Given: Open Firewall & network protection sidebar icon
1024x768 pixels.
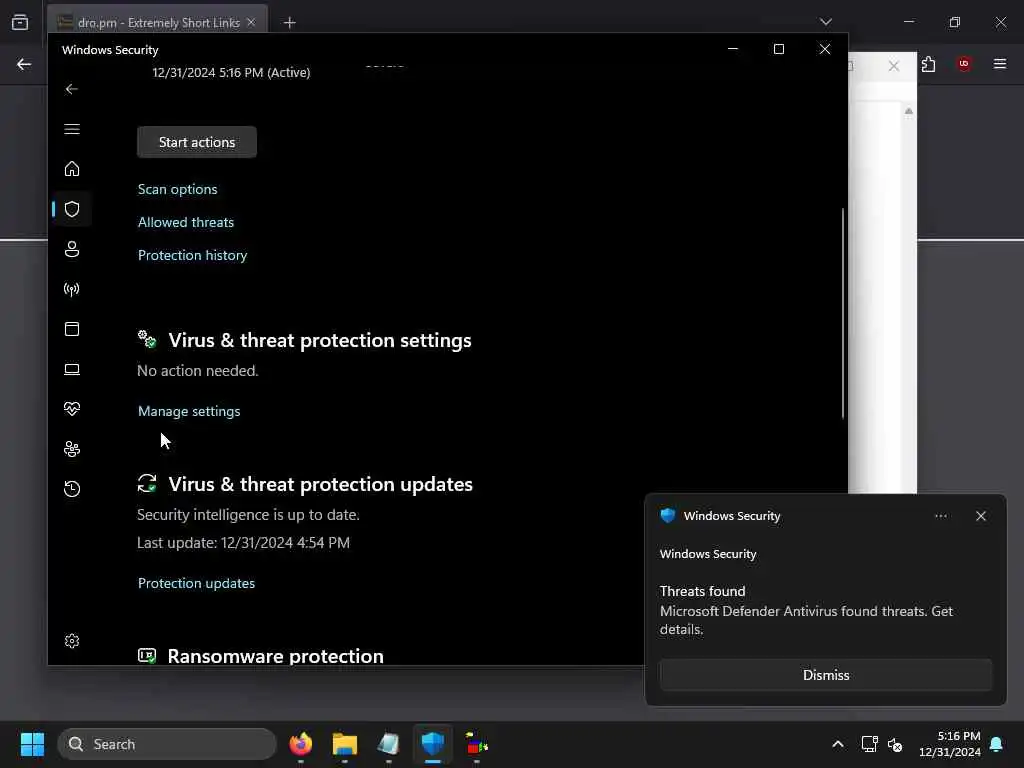Looking at the screenshot, I should [72, 289].
